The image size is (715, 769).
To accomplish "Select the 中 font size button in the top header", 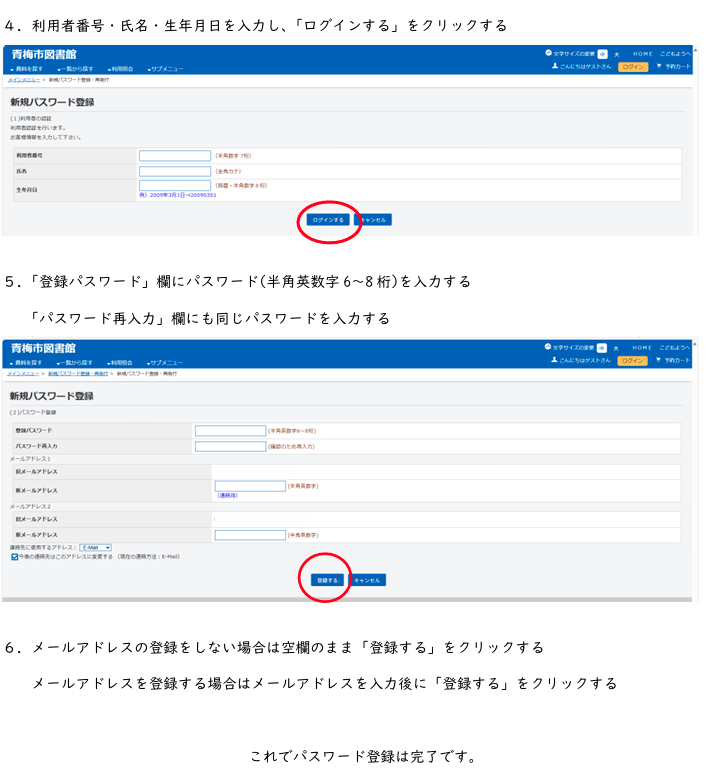I will 602,53.
